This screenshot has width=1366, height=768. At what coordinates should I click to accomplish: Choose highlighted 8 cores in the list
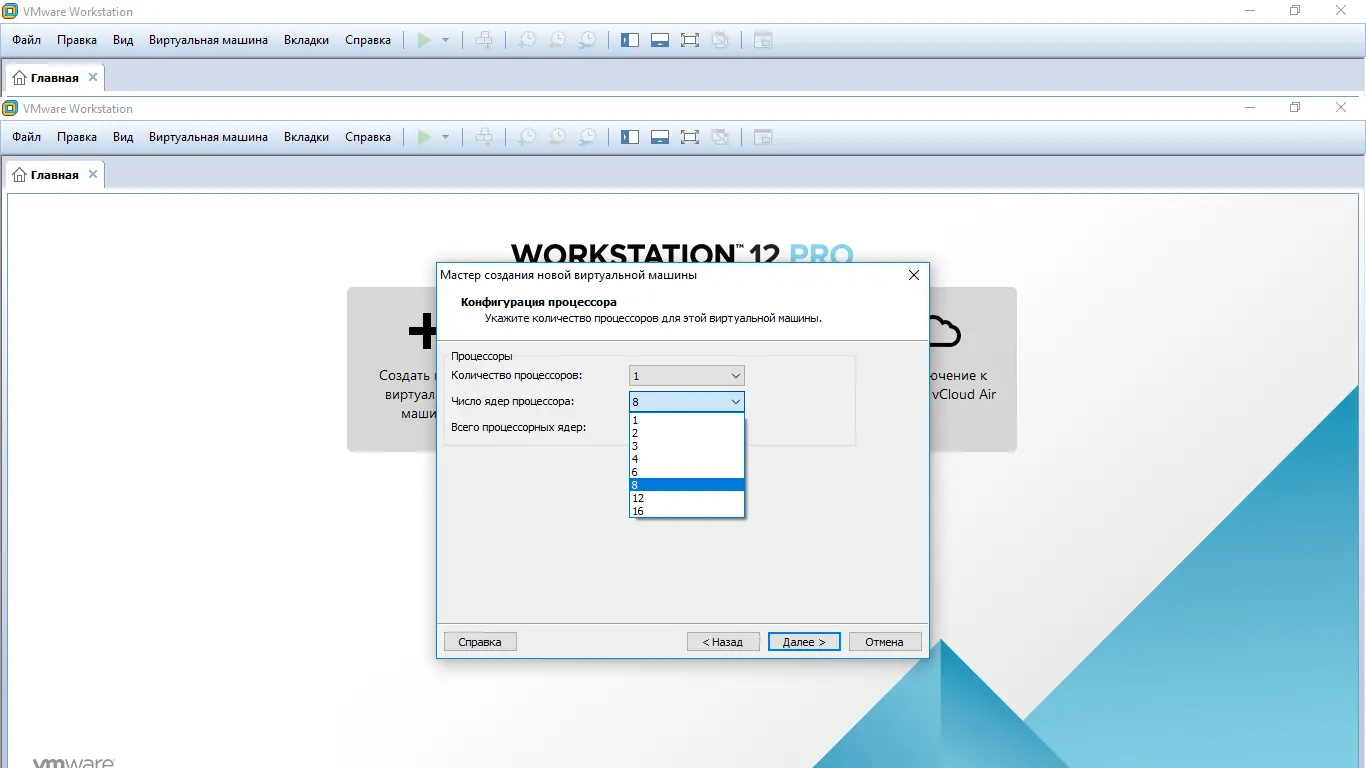click(x=687, y=485)
